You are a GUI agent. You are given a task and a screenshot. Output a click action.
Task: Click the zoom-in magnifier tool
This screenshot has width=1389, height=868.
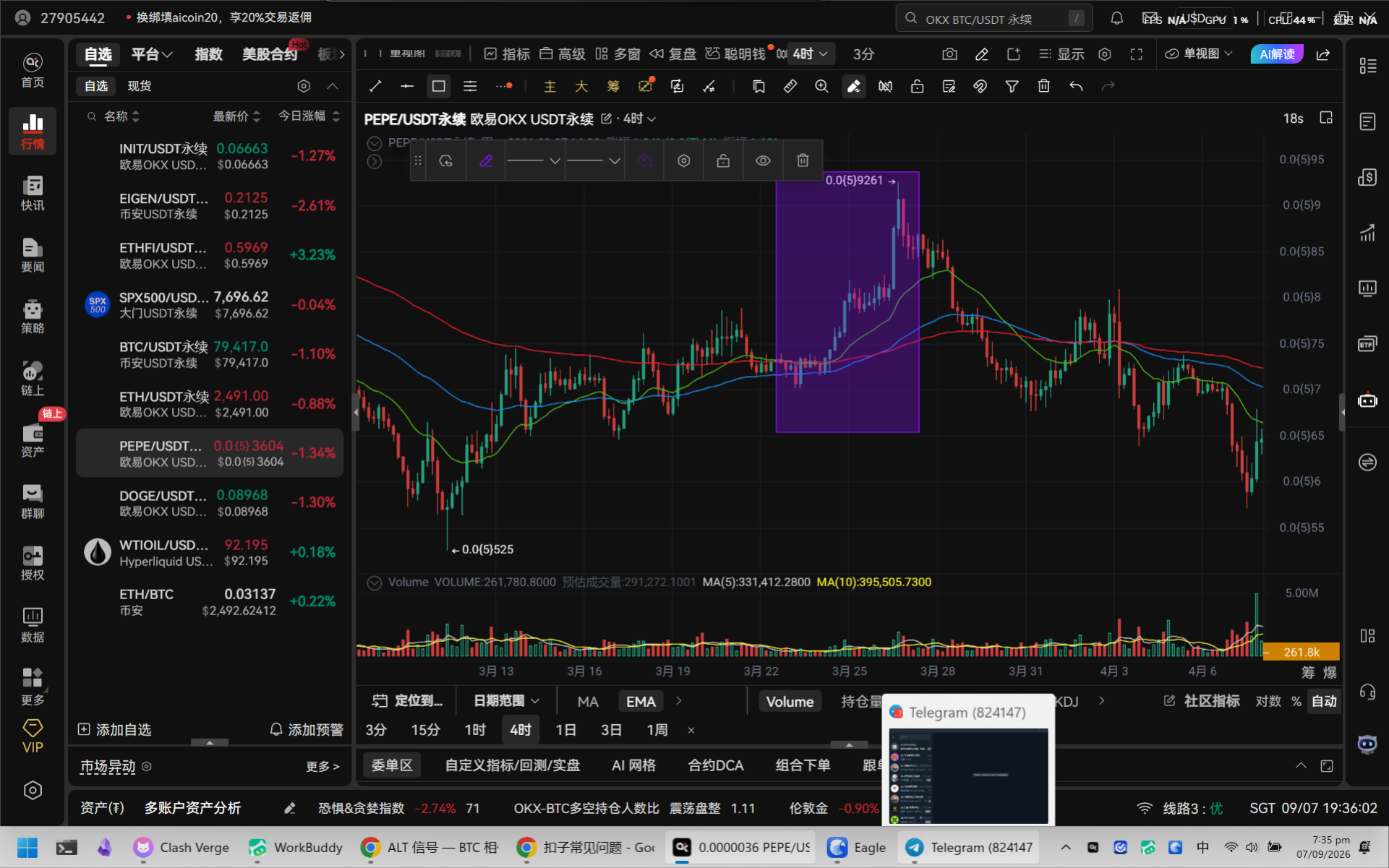(x=821, y=87)
